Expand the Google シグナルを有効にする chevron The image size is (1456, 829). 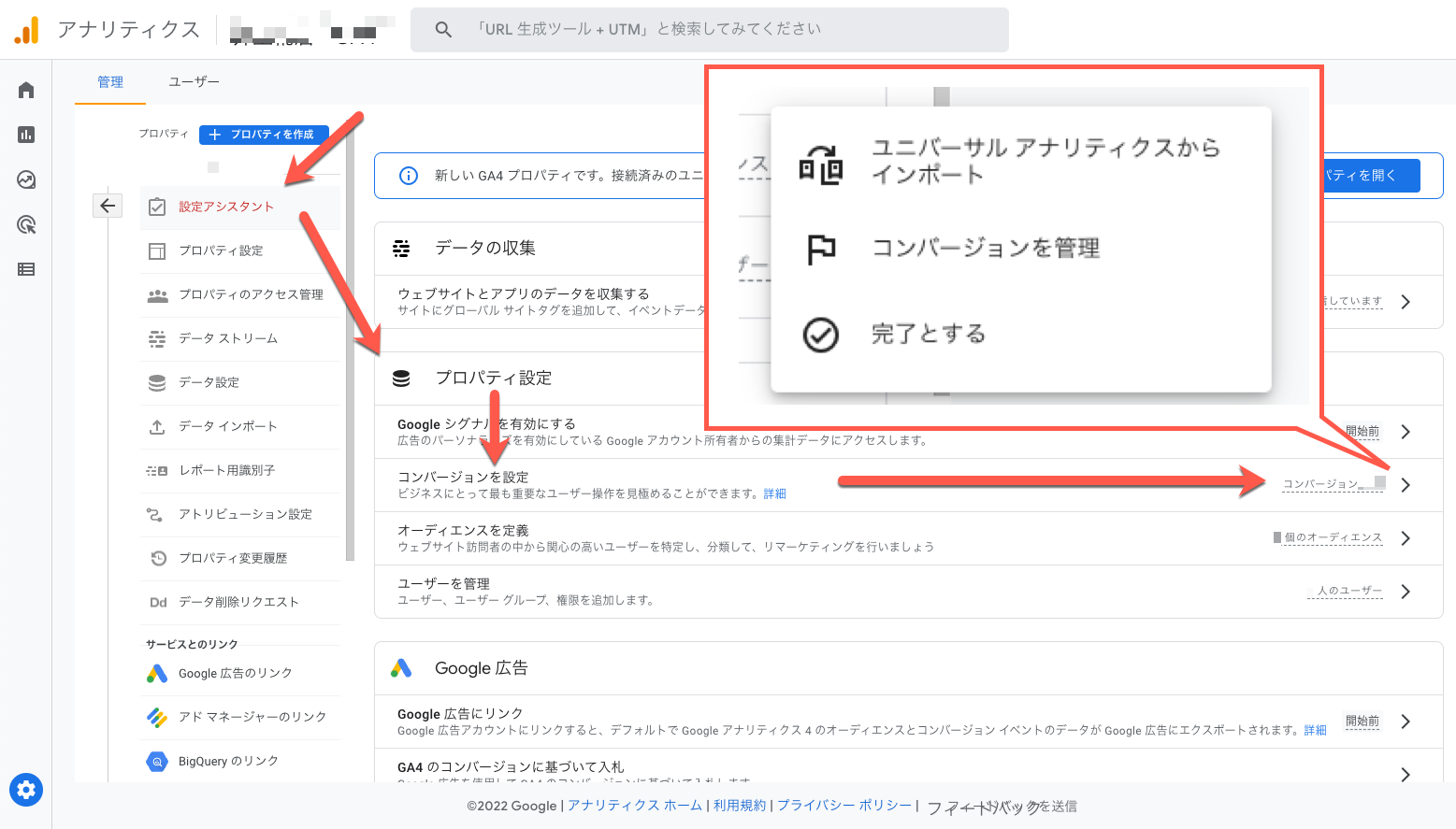tap(1406, 432)
